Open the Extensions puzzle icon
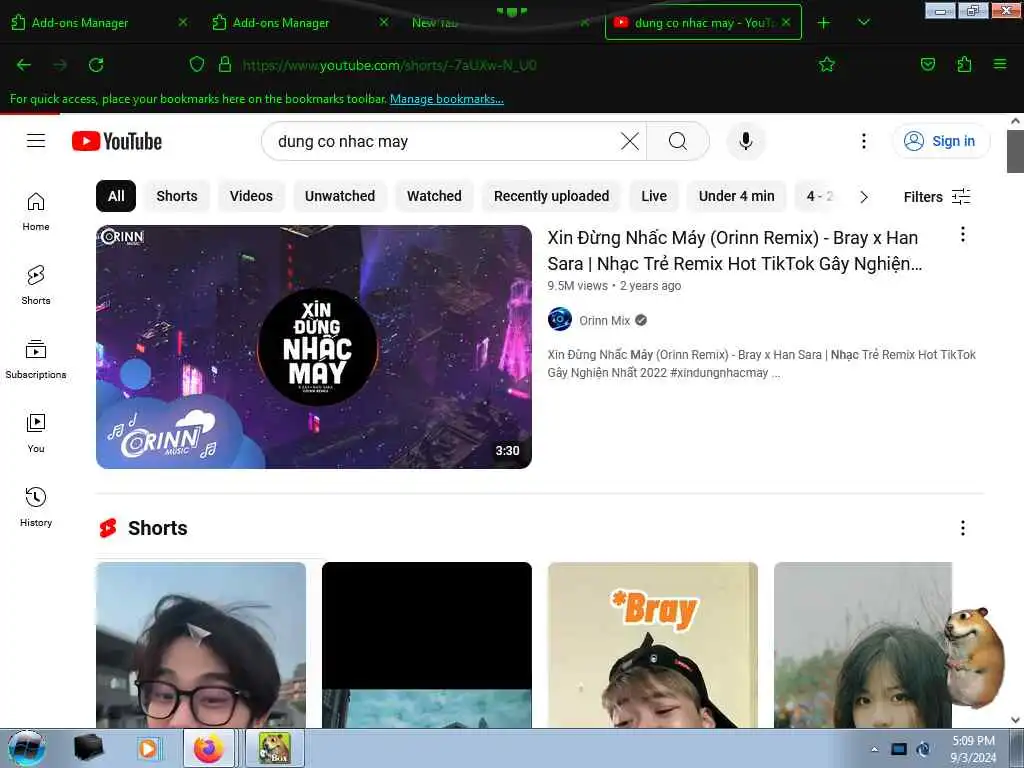The height and width of the screenshot is (768, 1024). click(x=964, y=65)
